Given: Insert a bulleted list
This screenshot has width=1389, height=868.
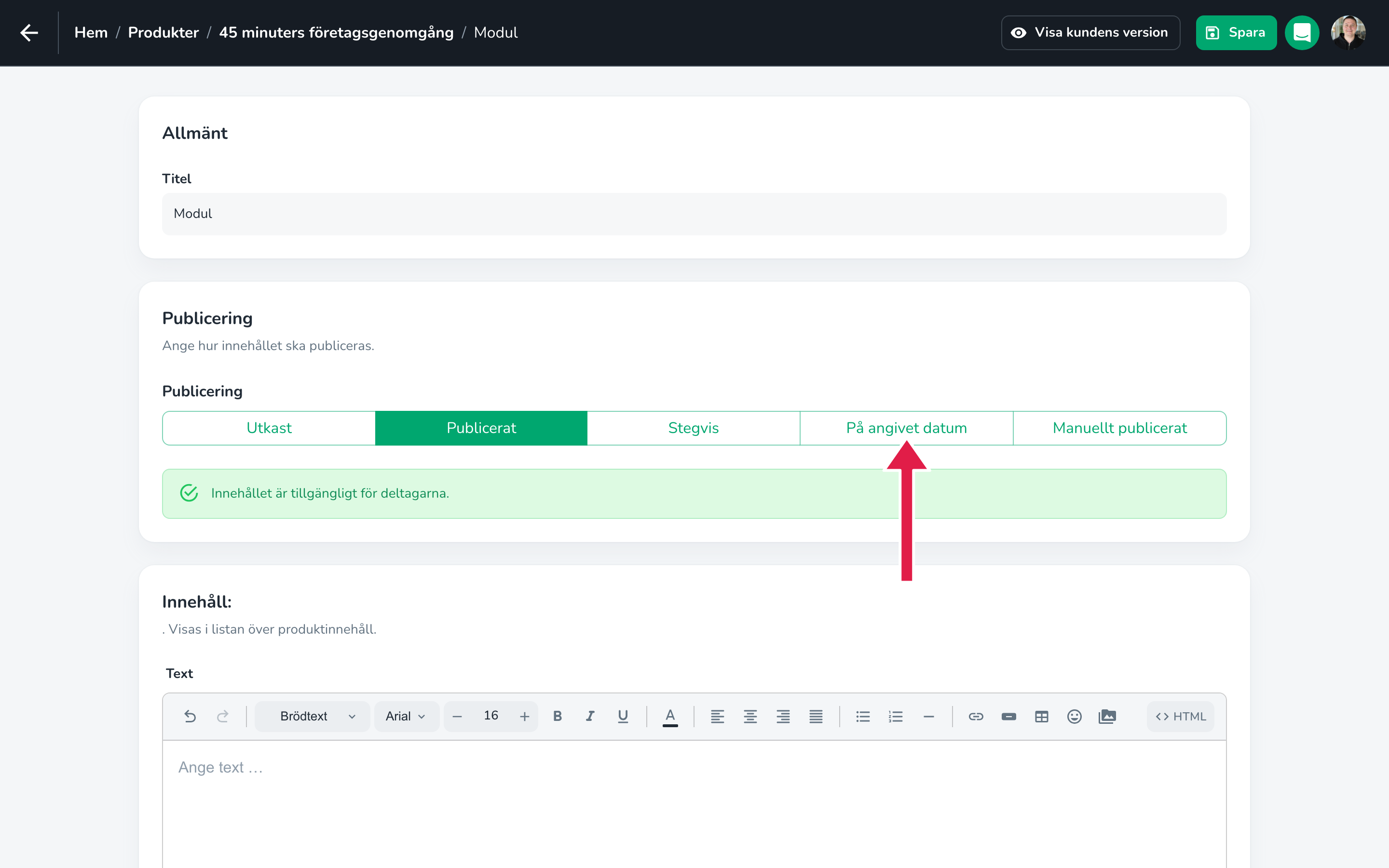Looking at the screenshot, I should [x=863, y=716].
